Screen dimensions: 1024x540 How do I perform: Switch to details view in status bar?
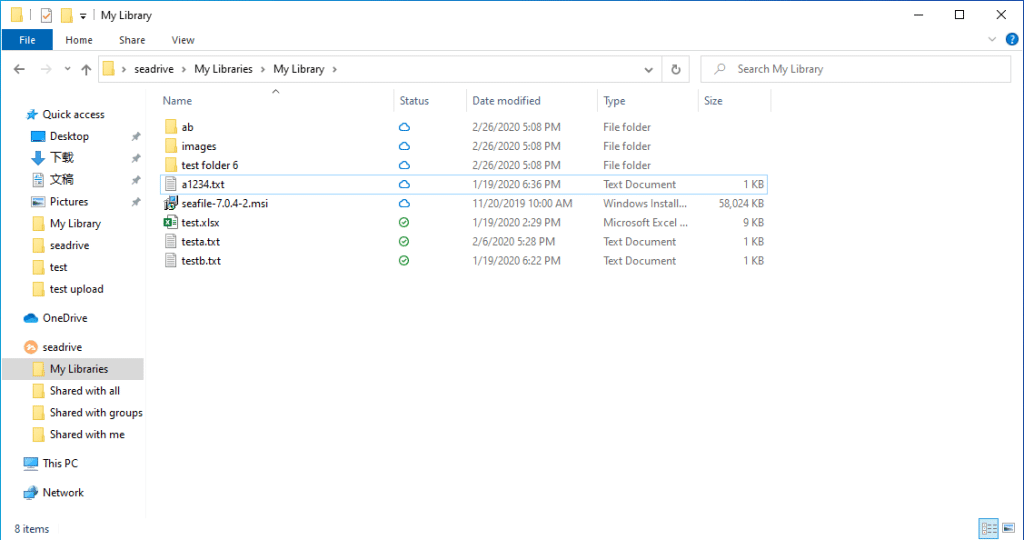[x=988, y=528]
